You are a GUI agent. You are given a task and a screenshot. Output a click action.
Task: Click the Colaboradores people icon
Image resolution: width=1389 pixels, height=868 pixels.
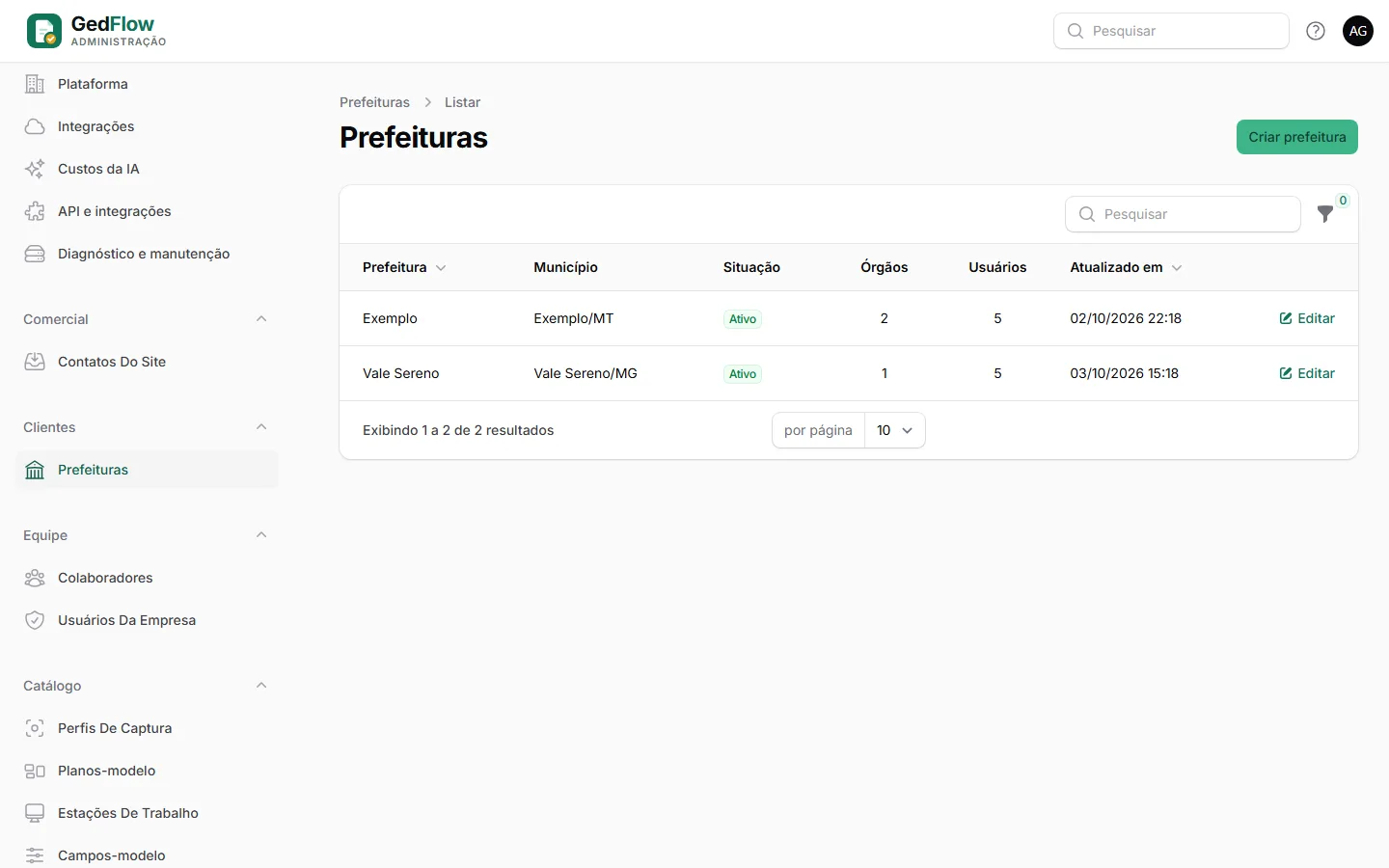tap(35, 578)
